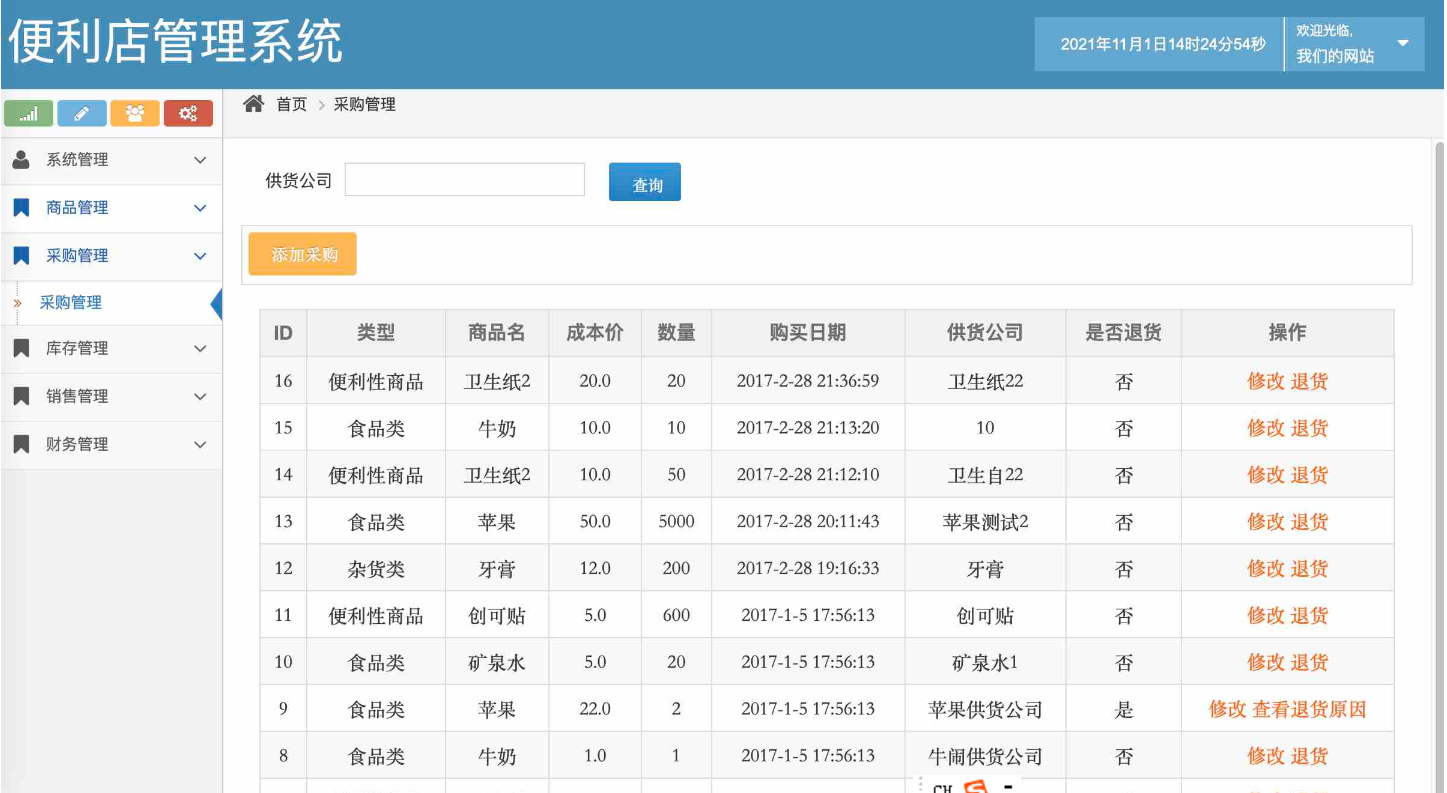Click type cell 杂货类
The width and height of the screenshot is (1447, 793).
376,568
